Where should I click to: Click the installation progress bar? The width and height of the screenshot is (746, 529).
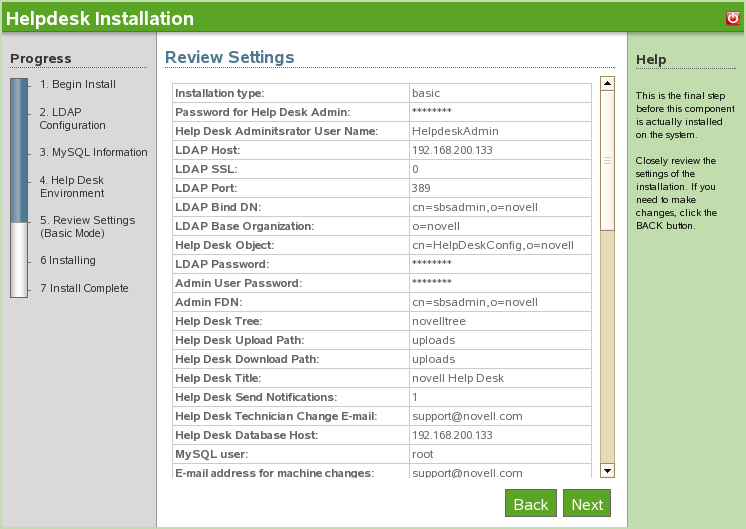[x=19, y=188]
